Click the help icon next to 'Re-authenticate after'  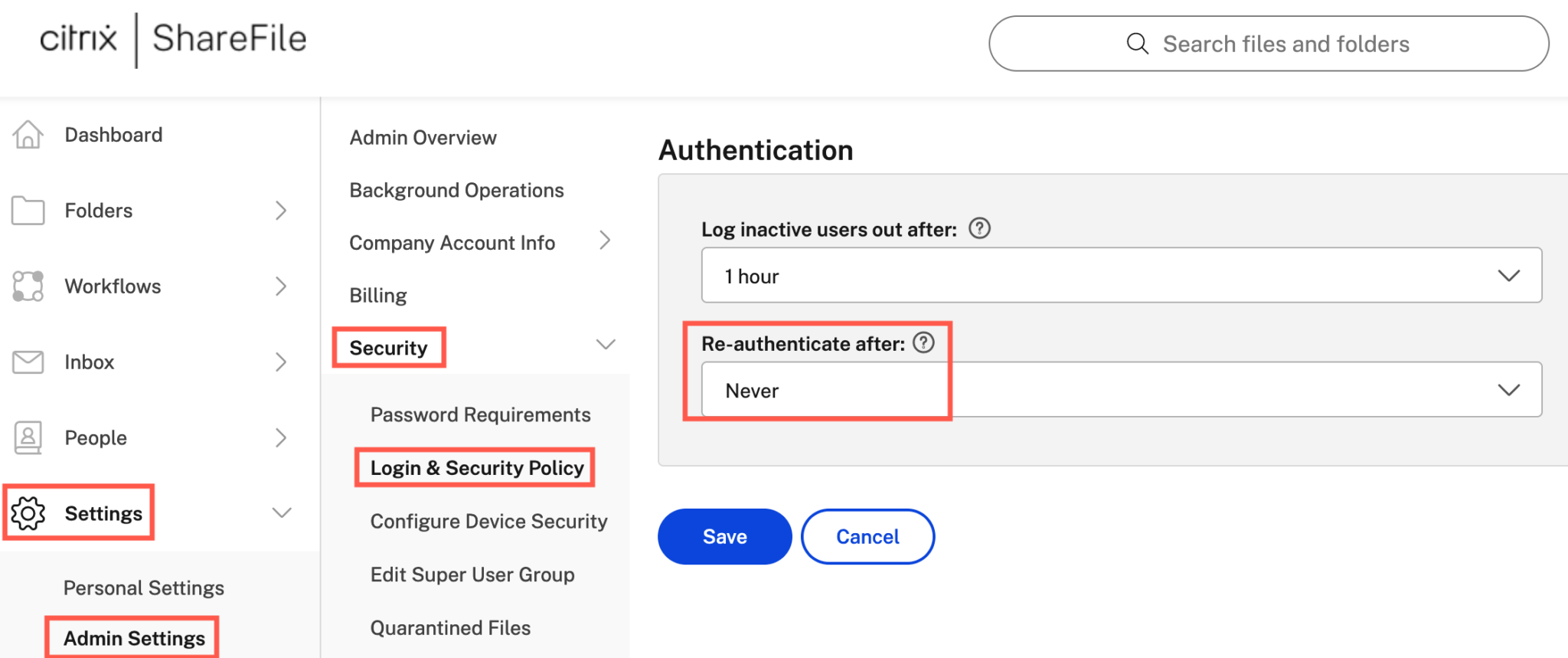coord(925,343)
